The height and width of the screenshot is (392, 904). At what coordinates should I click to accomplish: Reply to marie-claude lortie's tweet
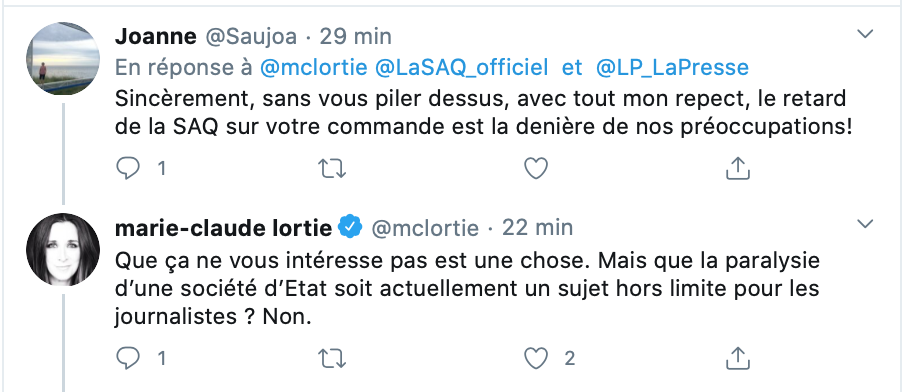pyautogui.click(x=128, y=359)
